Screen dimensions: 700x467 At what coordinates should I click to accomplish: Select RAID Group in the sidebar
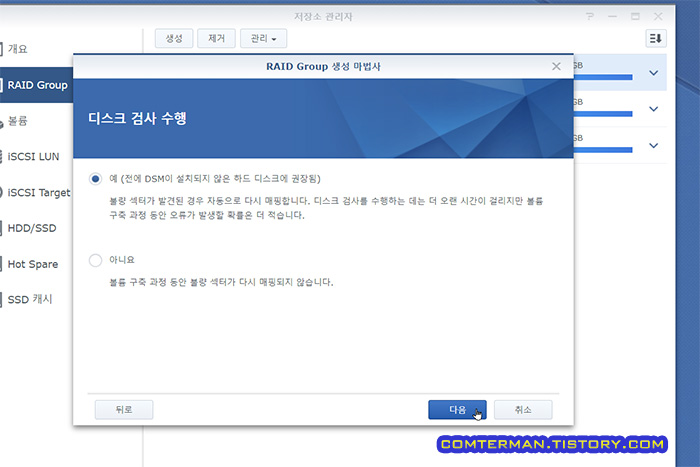pos(36,85)
